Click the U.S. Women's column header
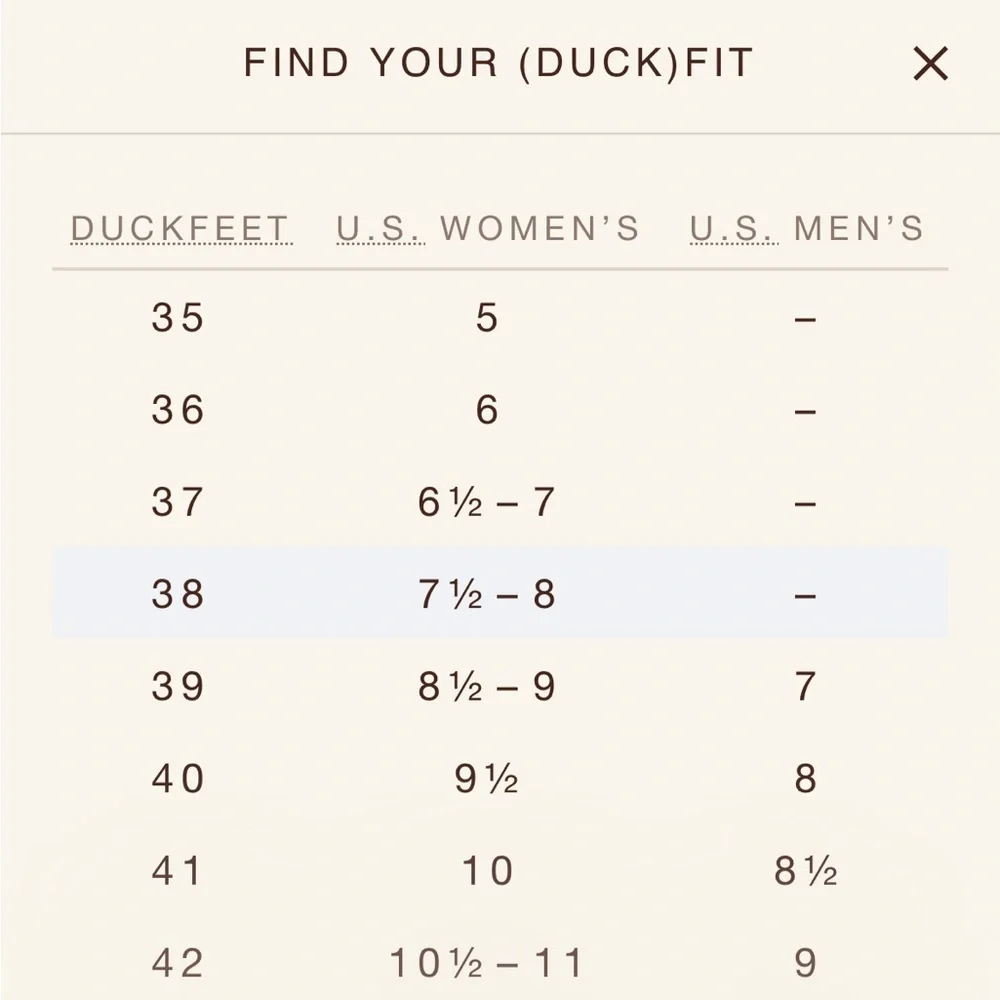The image size is (1000, 1000). point(487,229)
